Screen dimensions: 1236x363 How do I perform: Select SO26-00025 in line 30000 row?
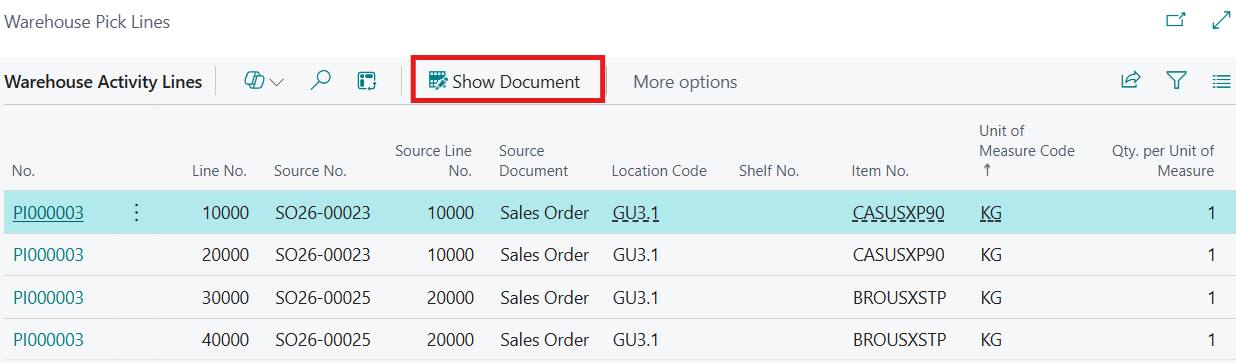pyautogui.click(x=322, y=298)
